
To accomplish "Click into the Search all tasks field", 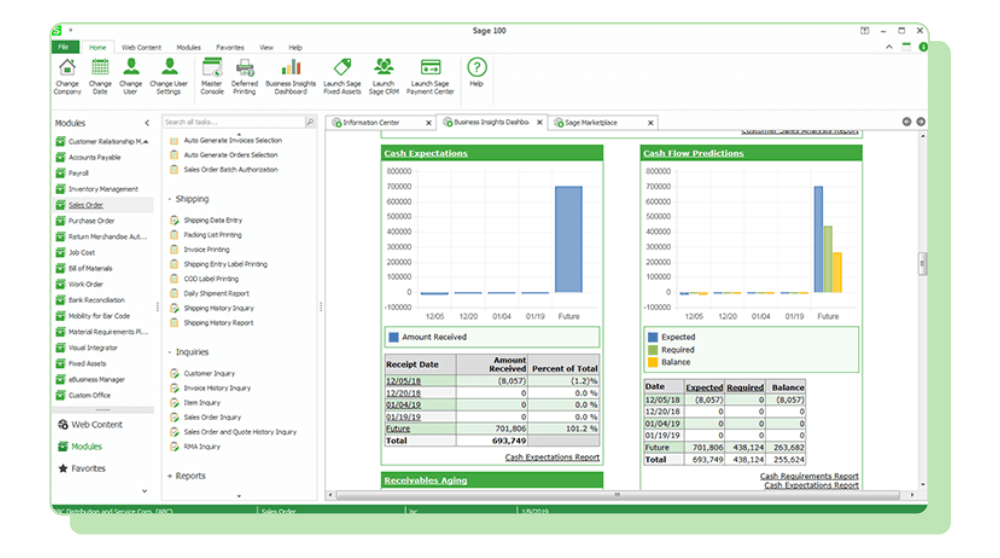I will pyautogui.click(x=233, y=122).
